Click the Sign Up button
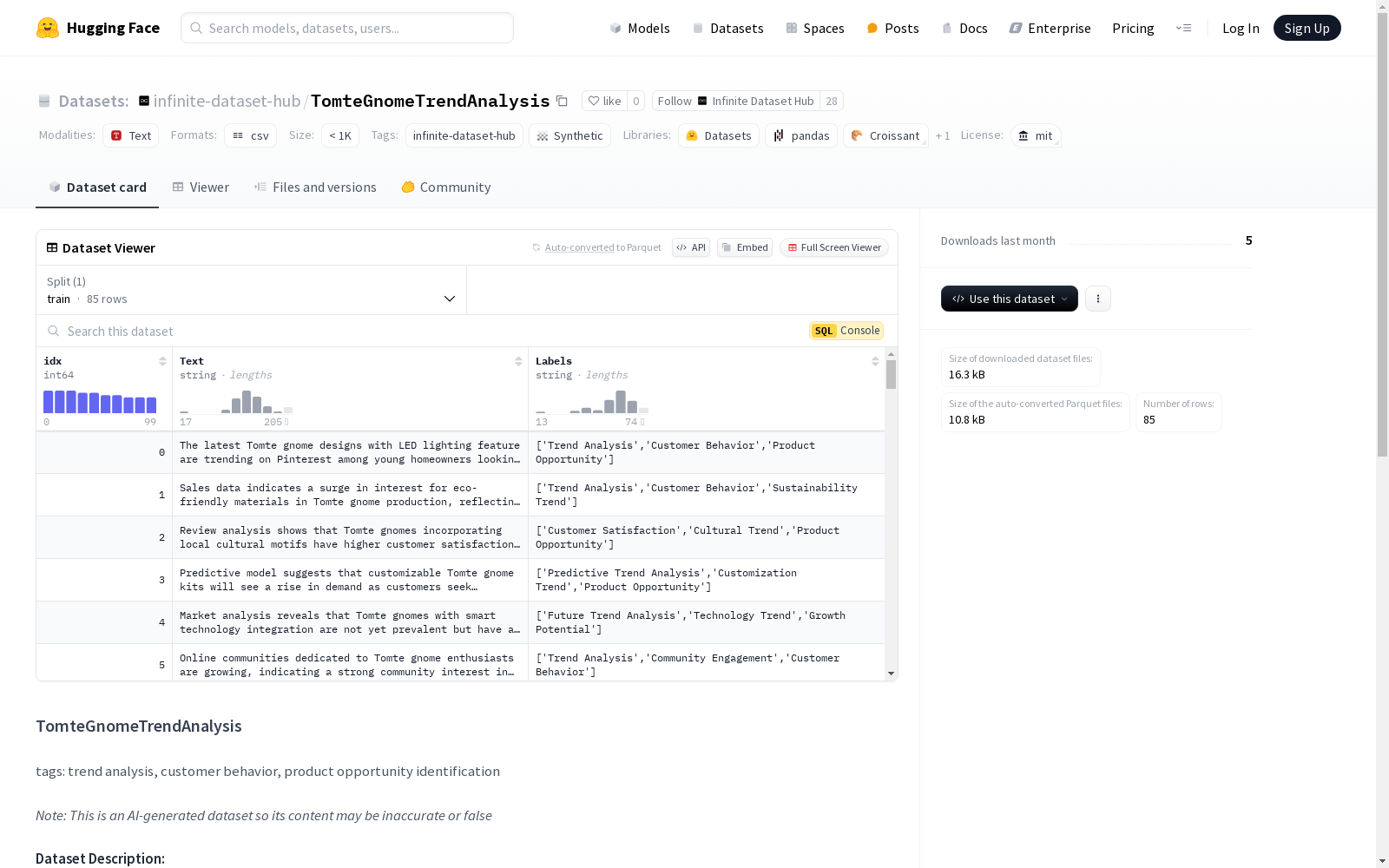Viewport: 1389px width, 868px height. [1307, 28]
